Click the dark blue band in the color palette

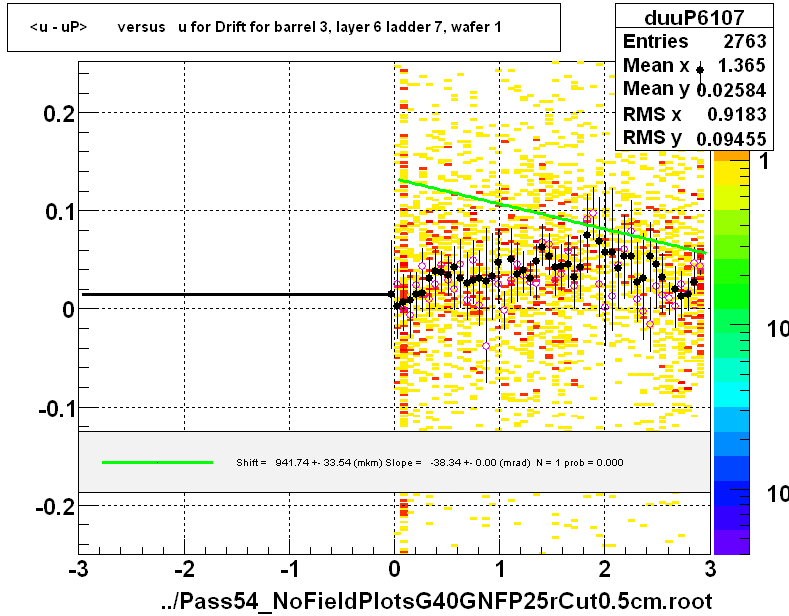732,493
